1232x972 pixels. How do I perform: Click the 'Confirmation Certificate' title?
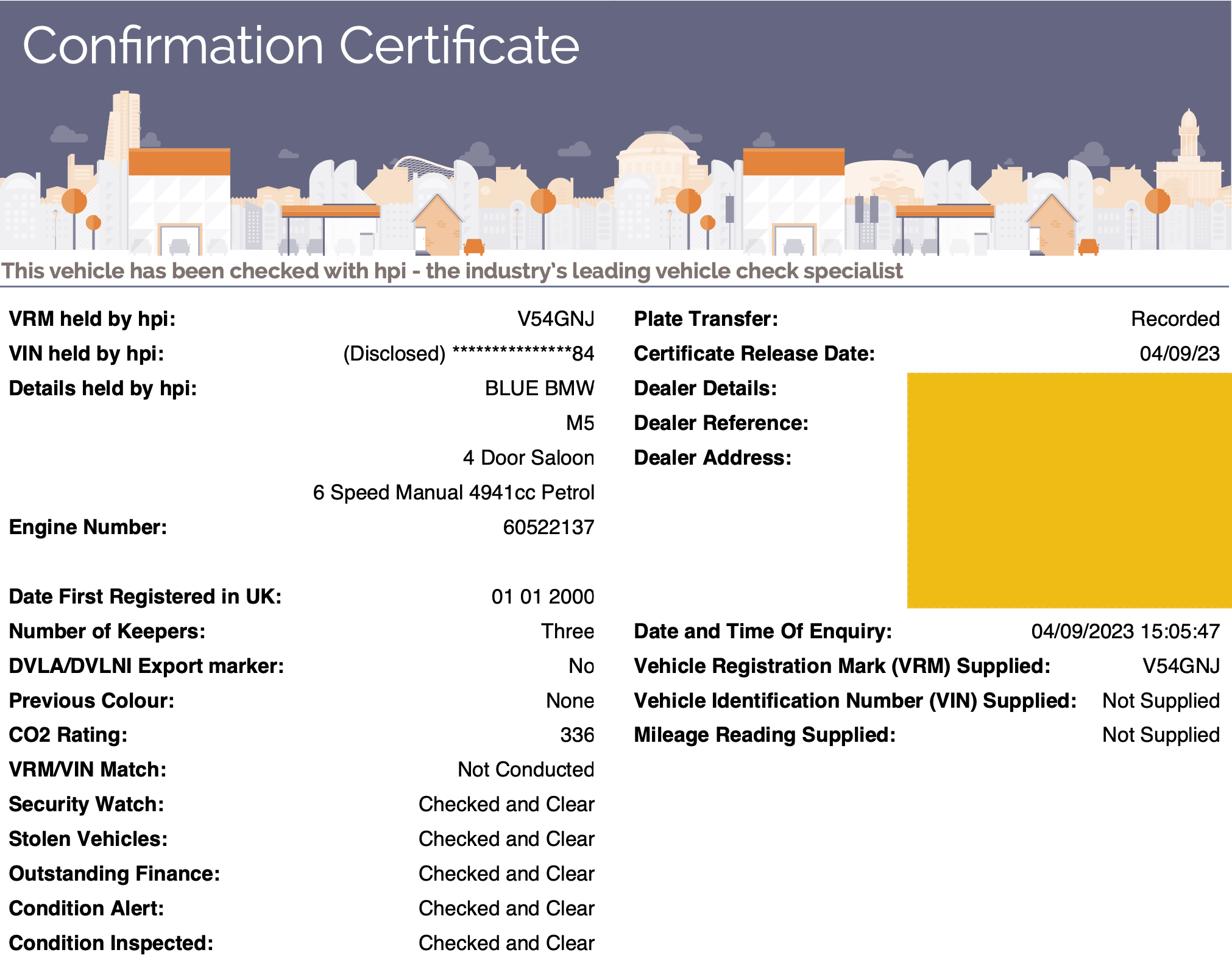301,46
